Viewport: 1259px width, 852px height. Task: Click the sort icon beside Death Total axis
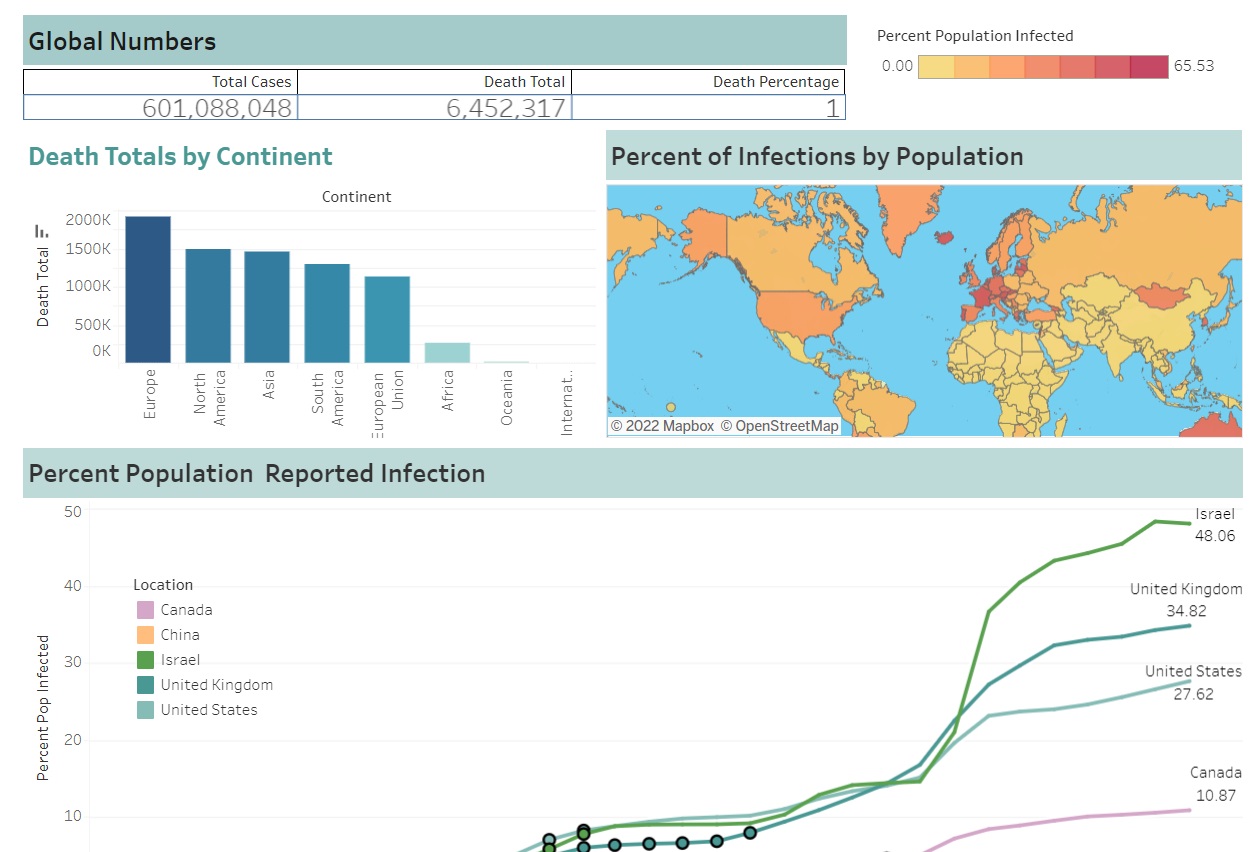point(41,231)
